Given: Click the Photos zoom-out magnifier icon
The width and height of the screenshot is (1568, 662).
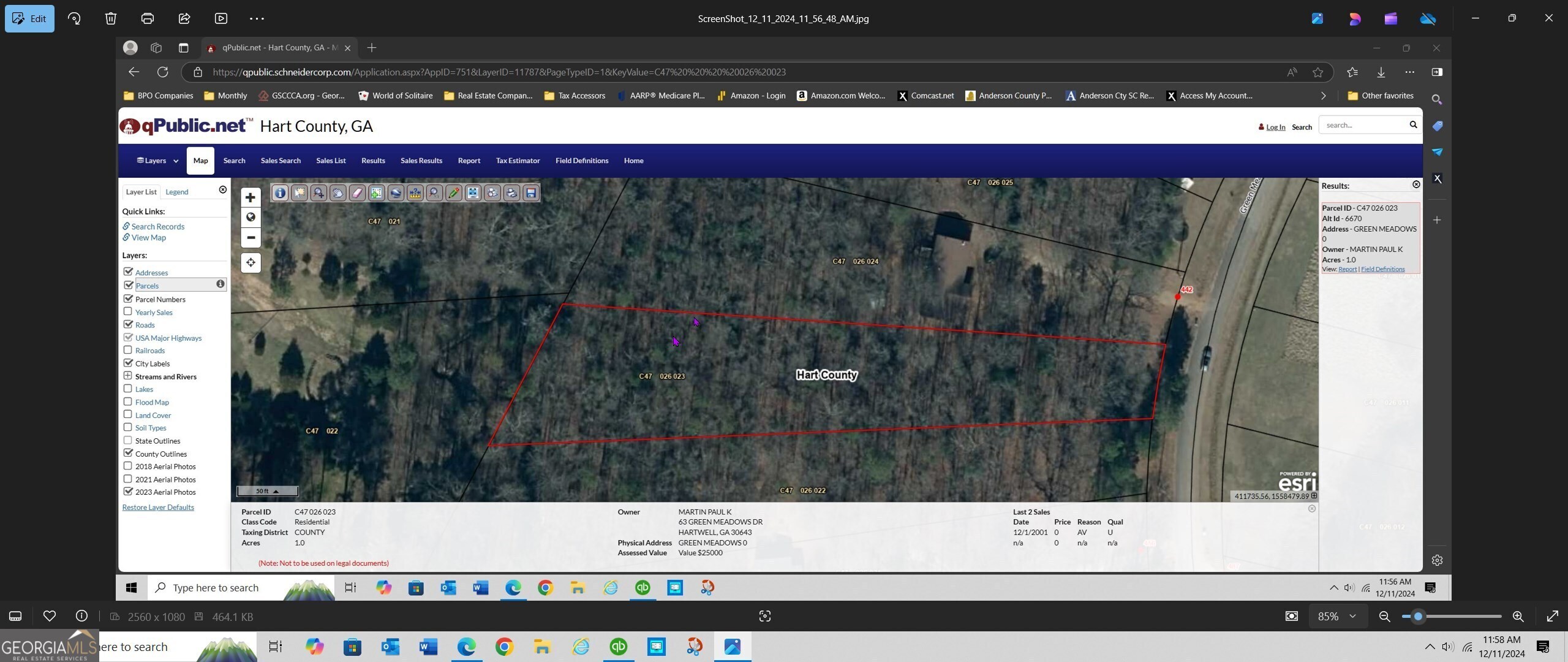Looking at the screenshot, I should pos(1384,616).
